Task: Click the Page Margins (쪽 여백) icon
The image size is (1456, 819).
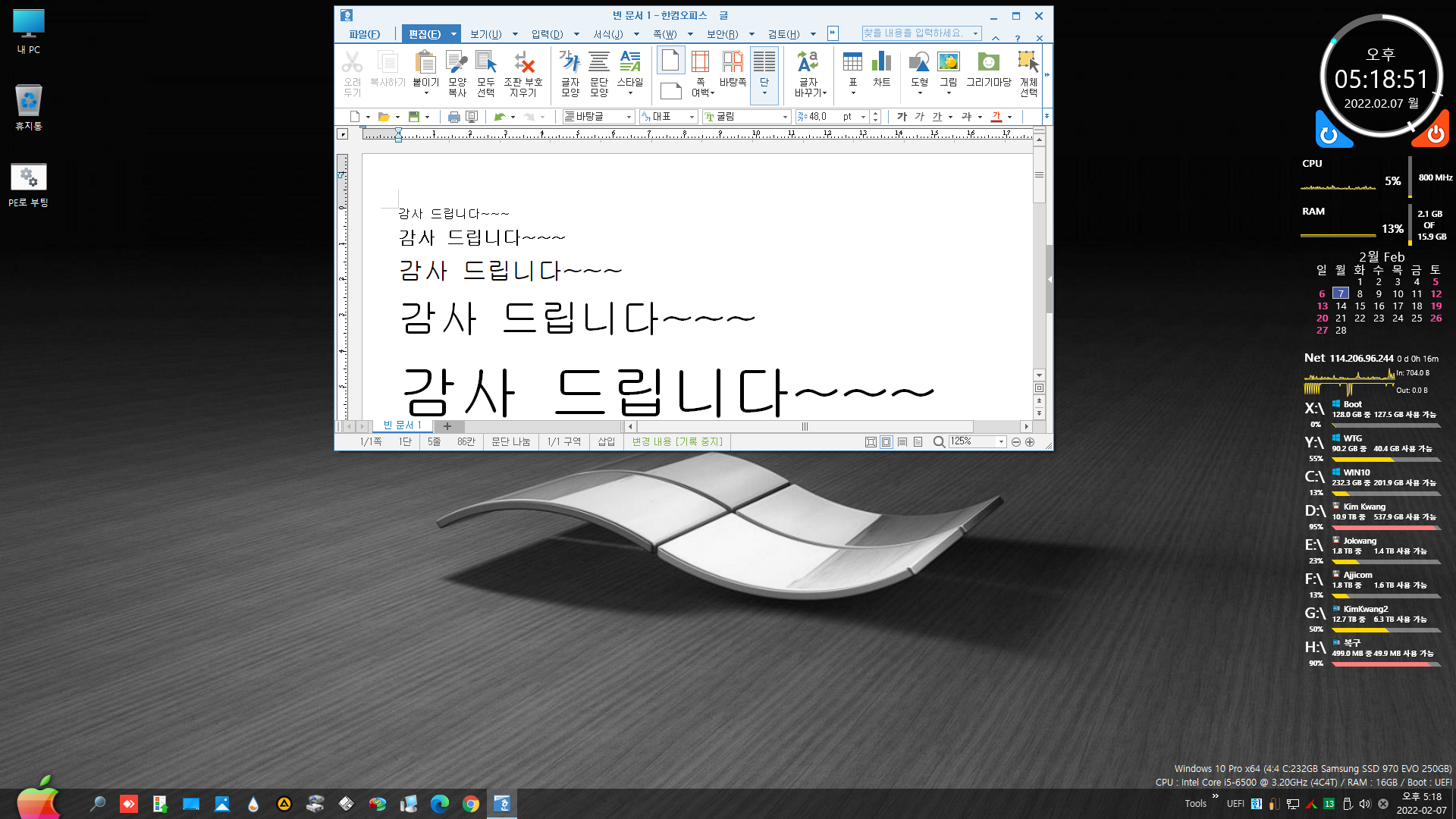Action: (x=701, y=74)
